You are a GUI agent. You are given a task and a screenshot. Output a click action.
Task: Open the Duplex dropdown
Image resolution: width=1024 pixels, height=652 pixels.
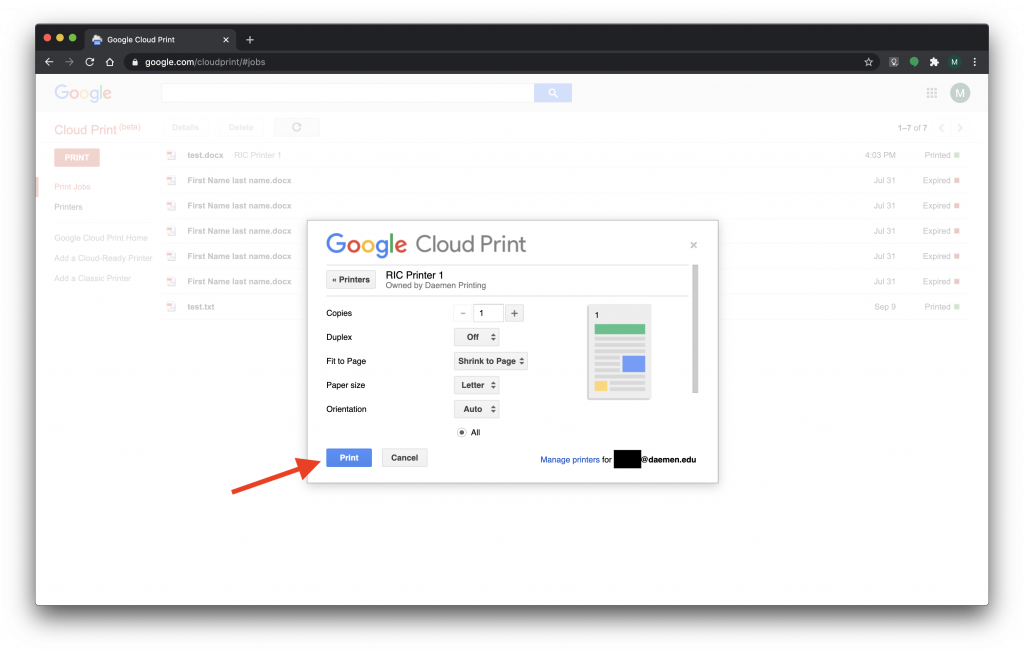click(477, 337)
